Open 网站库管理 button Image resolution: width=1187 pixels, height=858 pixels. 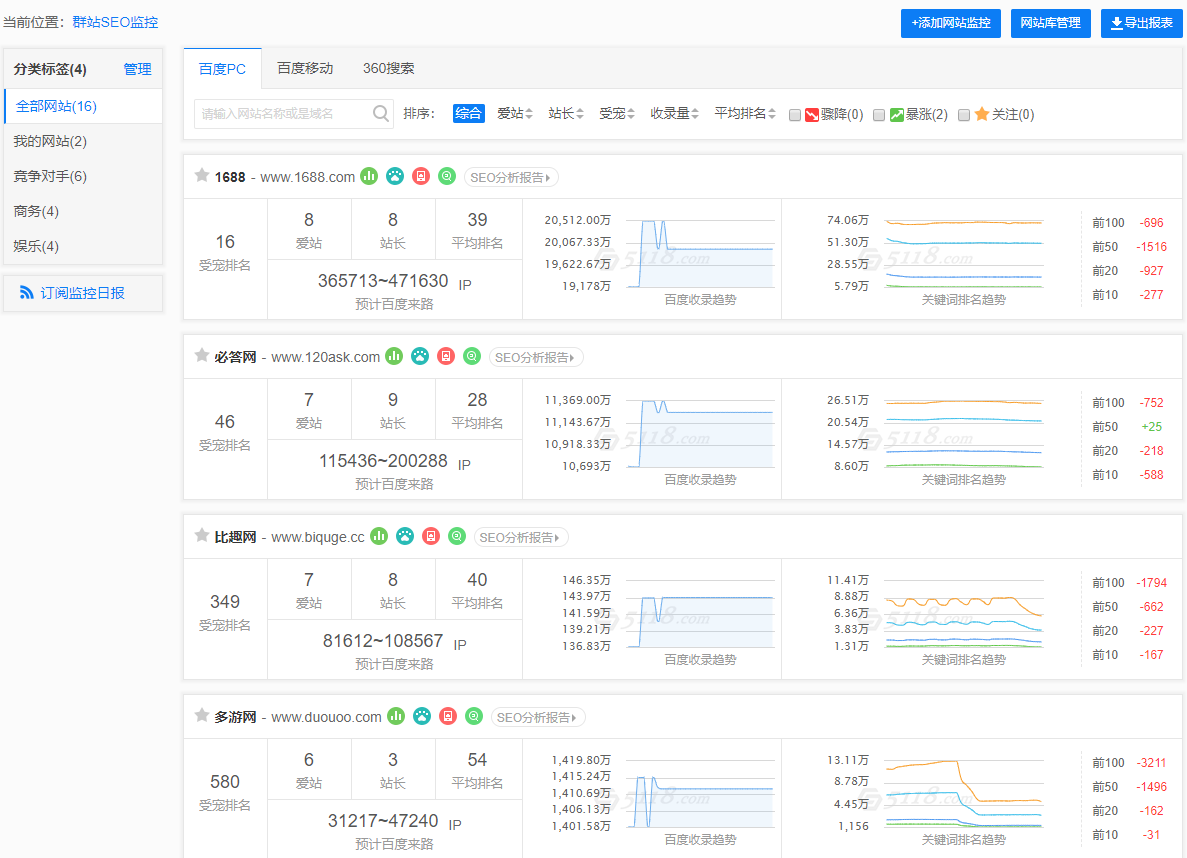click(x=1051, y=23)
